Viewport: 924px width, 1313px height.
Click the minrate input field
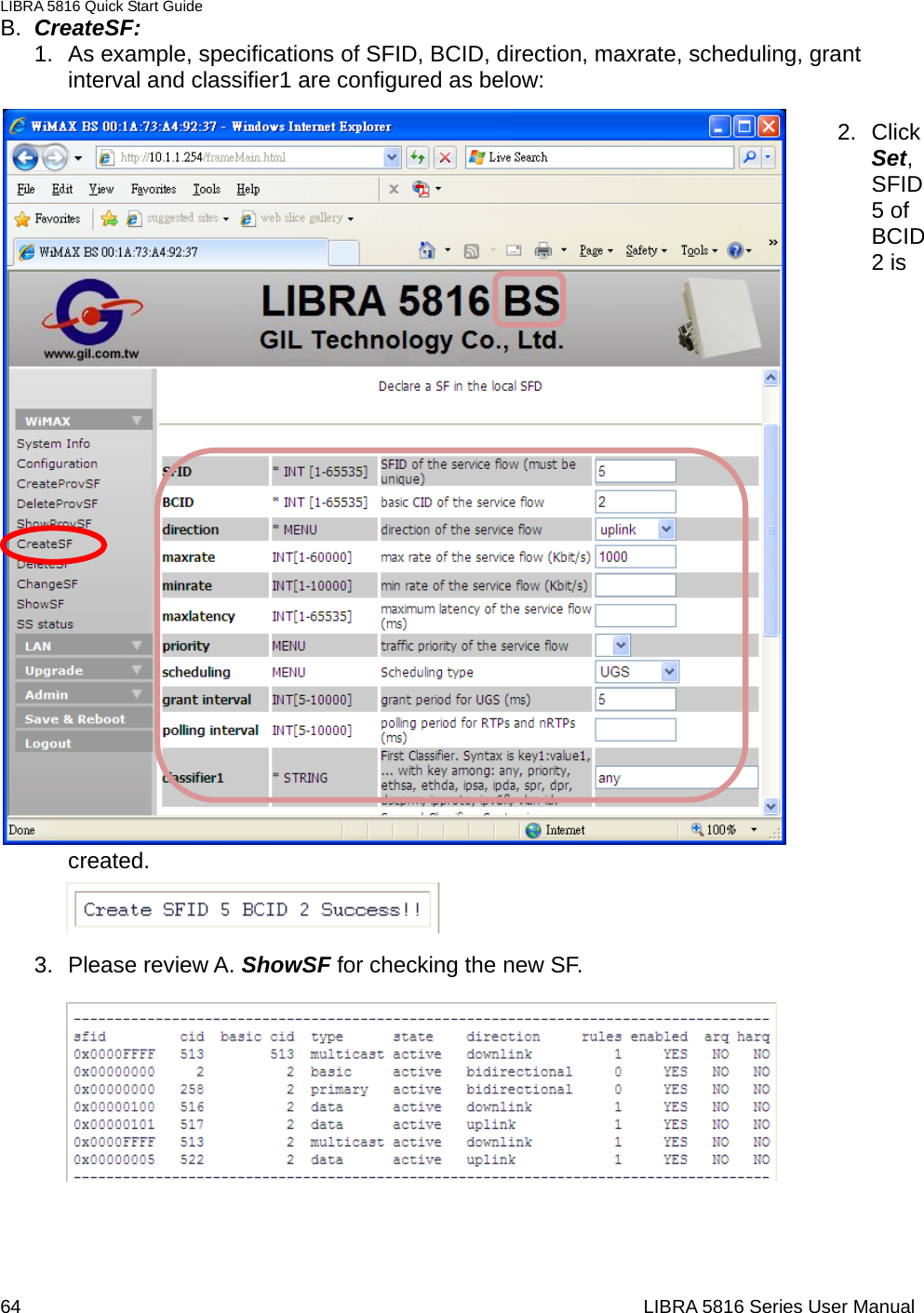tap(636, 584)
